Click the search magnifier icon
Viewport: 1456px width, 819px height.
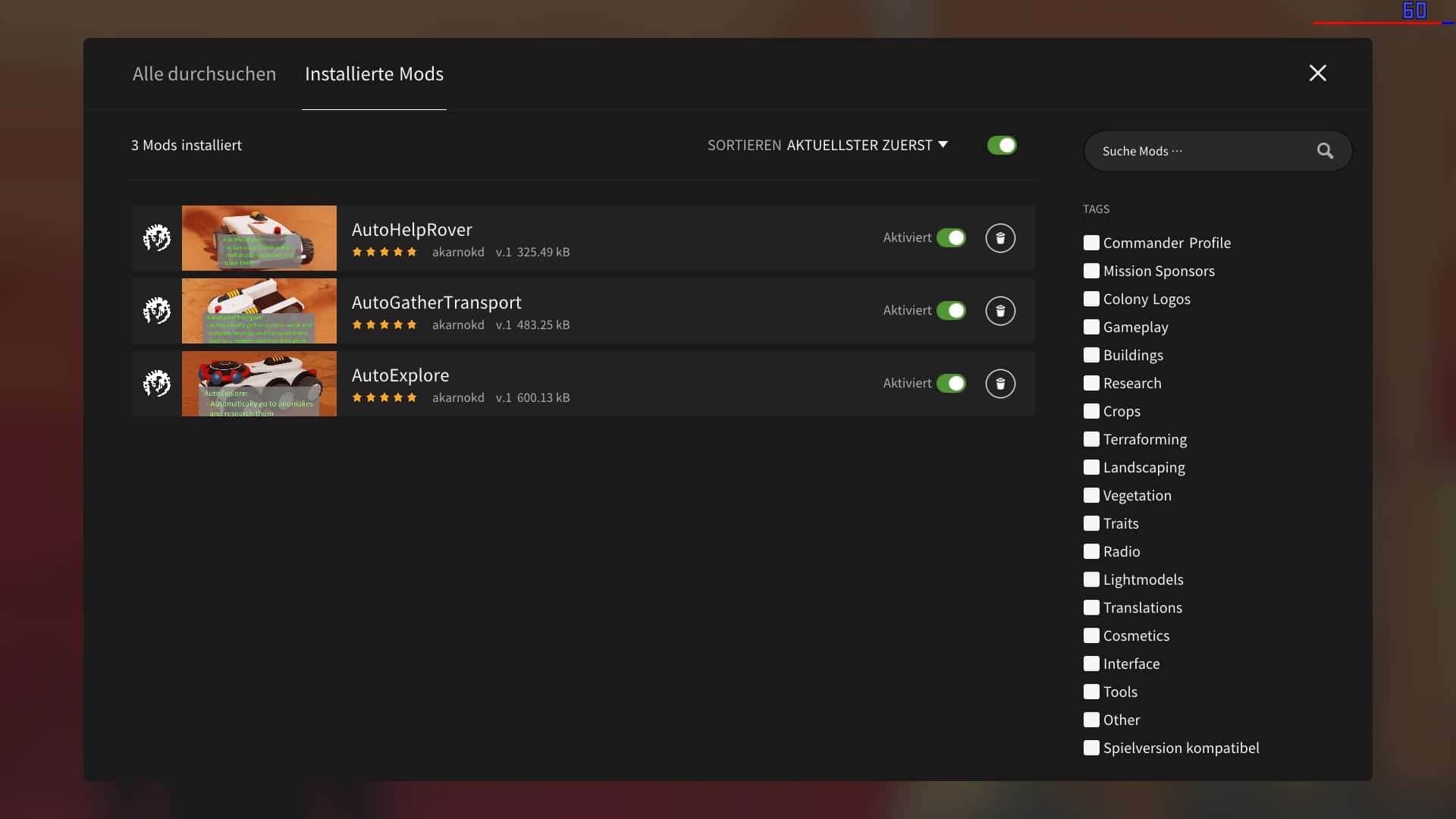[1325, 151]
